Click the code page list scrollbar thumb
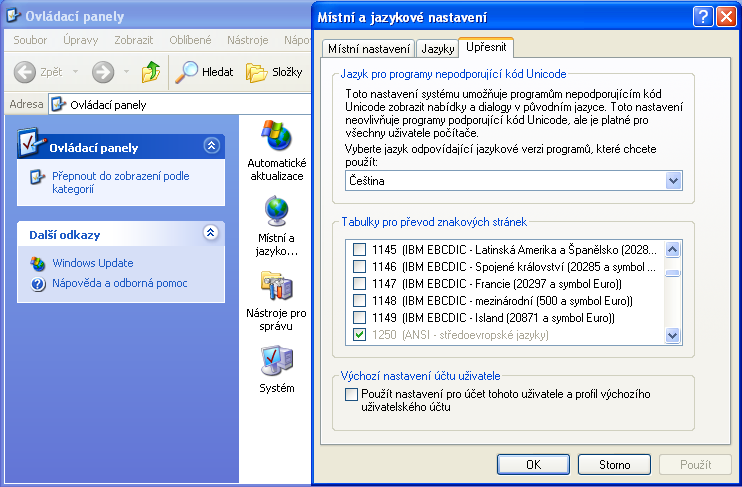This screenshot has height=487, width=742. 672,273
